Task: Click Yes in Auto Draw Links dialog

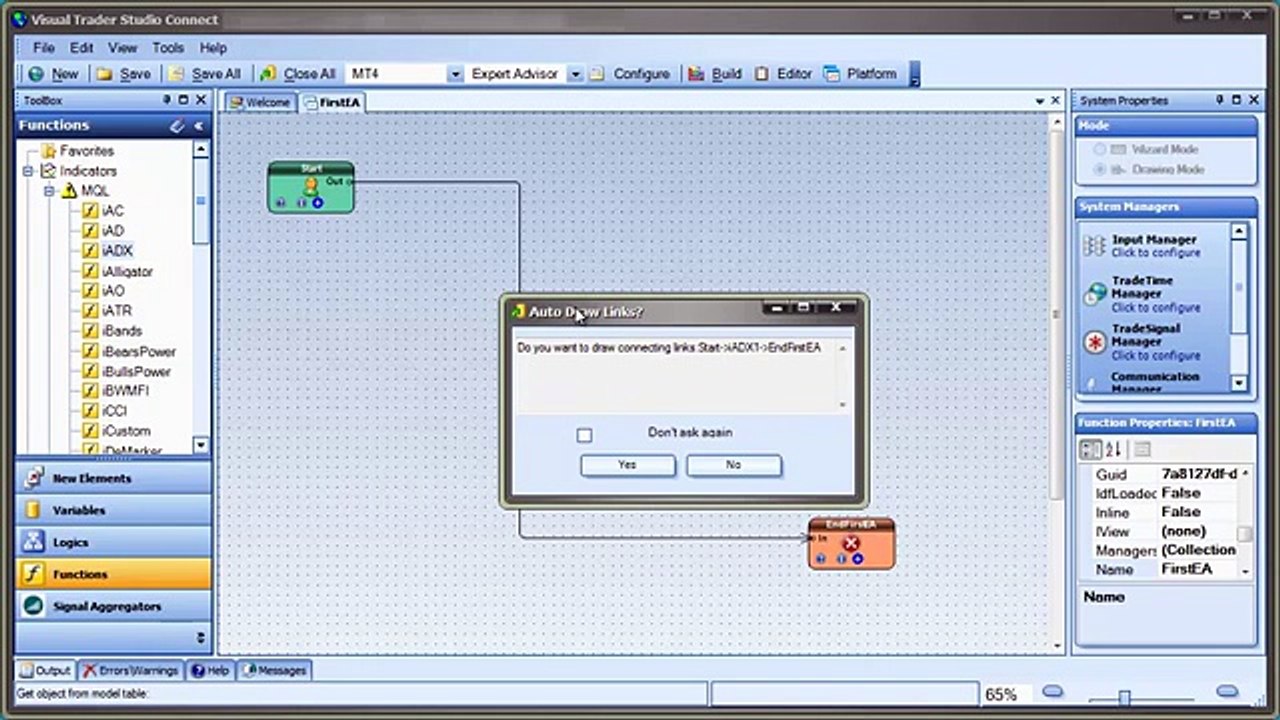Action: pyautogui.click(x=628, y=465)
